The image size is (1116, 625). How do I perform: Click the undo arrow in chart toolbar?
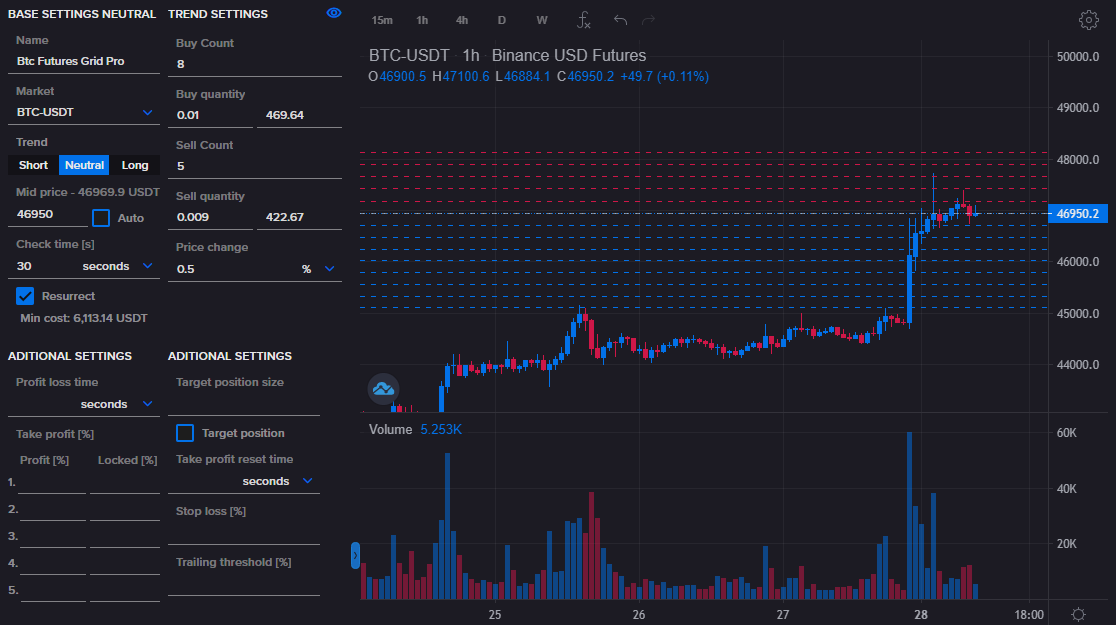click(x=621, y=20)
